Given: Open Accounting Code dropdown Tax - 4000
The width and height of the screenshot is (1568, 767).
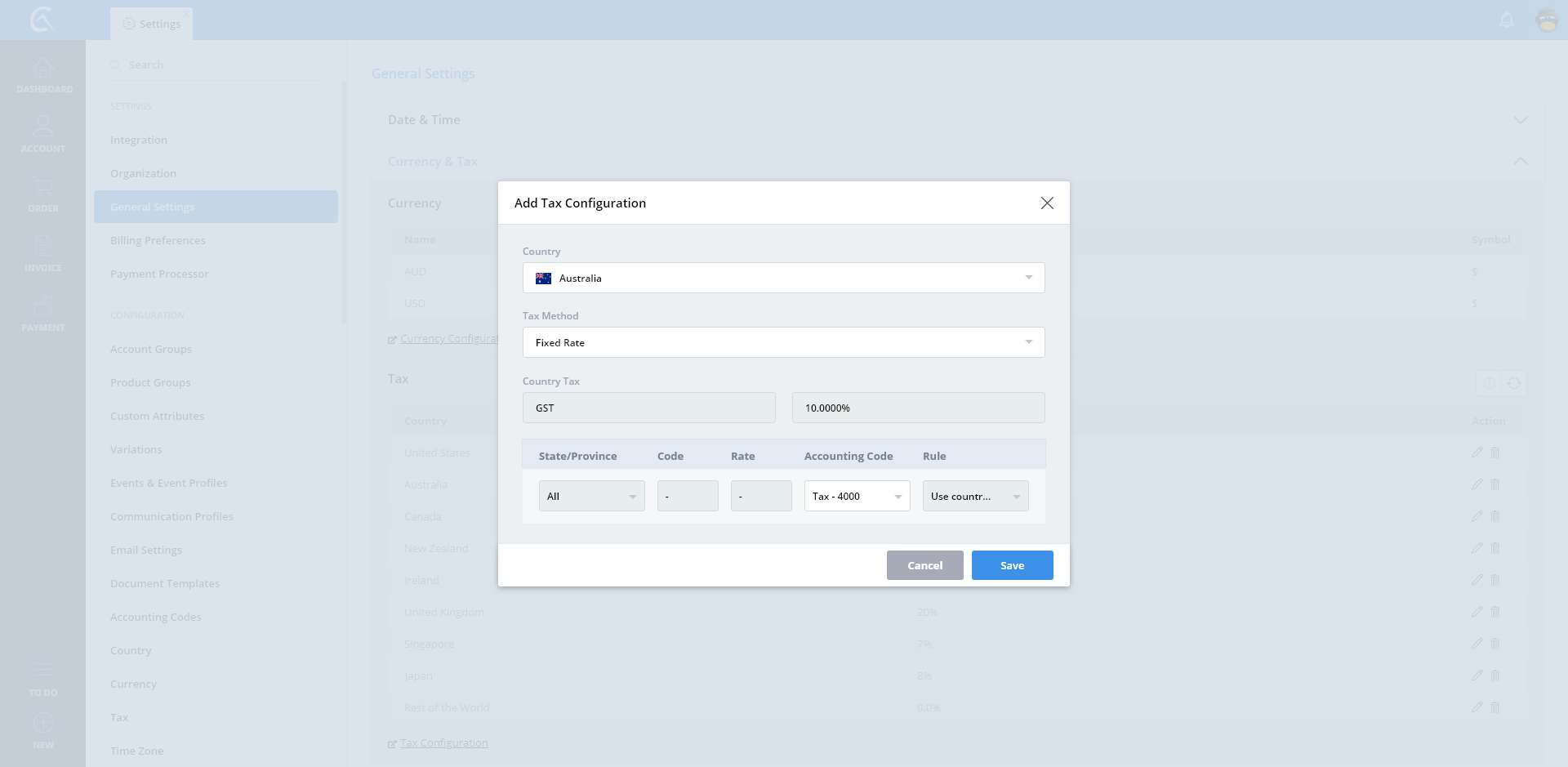Looking at the screenshot, I should (857, 496).
